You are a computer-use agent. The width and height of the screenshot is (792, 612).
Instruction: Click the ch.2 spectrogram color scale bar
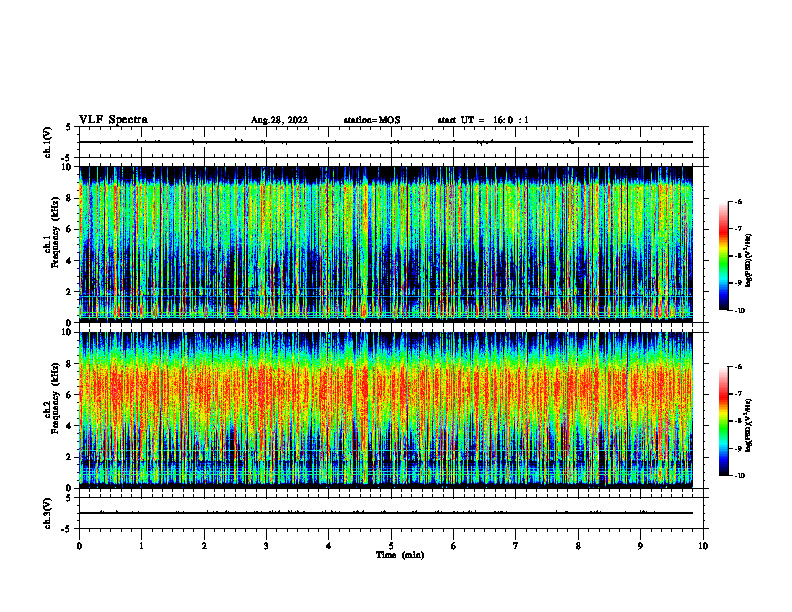[x=723, y=421]
